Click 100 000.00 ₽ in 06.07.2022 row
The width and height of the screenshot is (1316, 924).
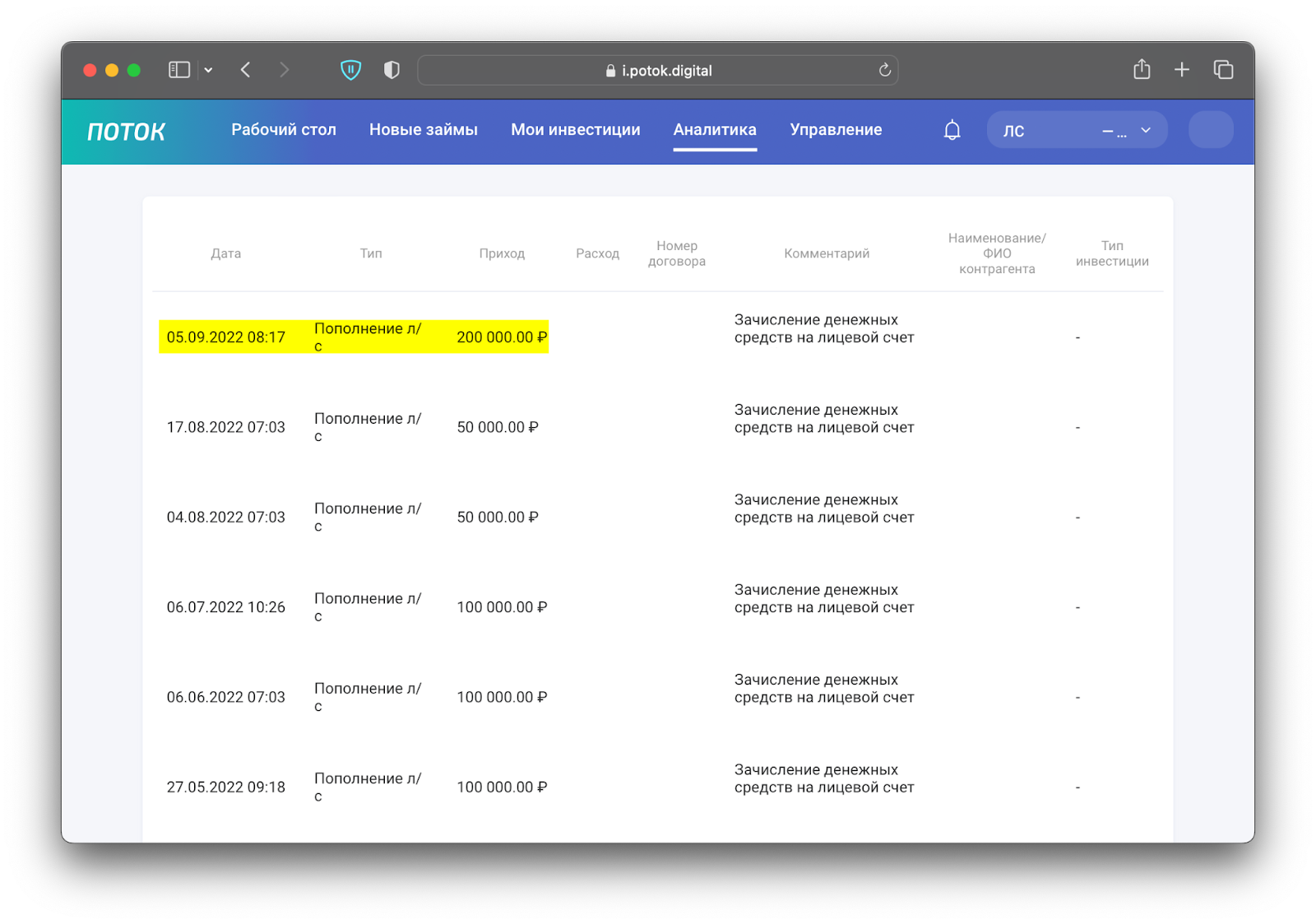(x=502, y=607)
